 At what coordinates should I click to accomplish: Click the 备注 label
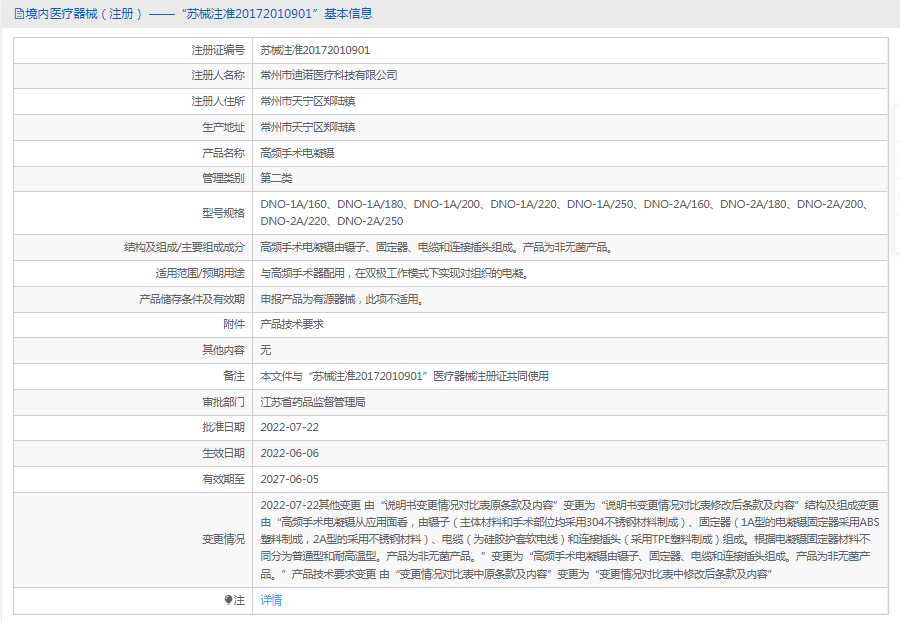tap(234, 376)
